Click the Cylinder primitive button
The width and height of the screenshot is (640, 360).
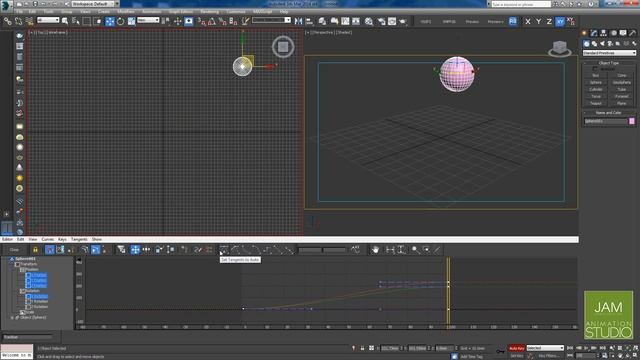pyautogui.click(x=596, y=89)
